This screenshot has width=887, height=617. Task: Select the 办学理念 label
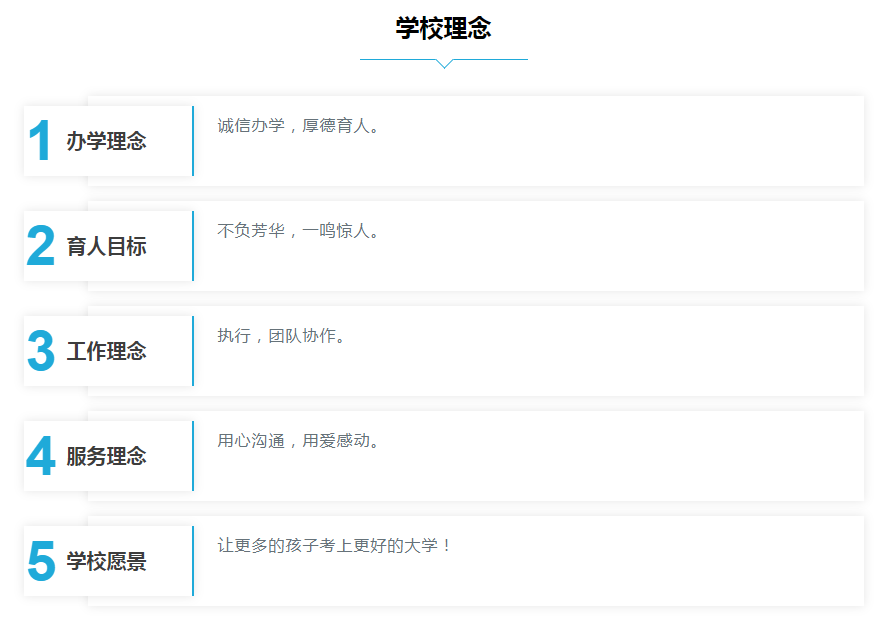pyautogui.click(x=106, y=141)
